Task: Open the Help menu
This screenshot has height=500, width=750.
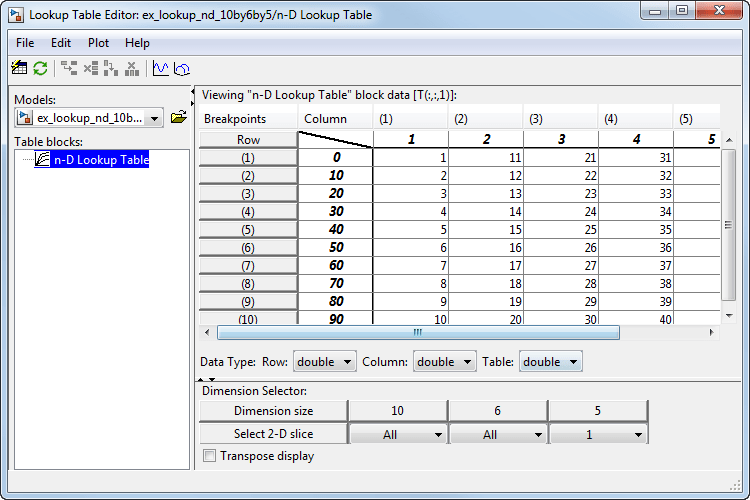Action: 137,43
